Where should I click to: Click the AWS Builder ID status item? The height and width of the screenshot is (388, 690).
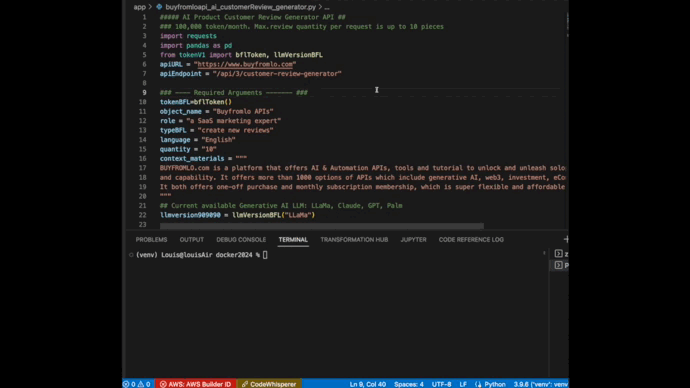pos(195,384)
